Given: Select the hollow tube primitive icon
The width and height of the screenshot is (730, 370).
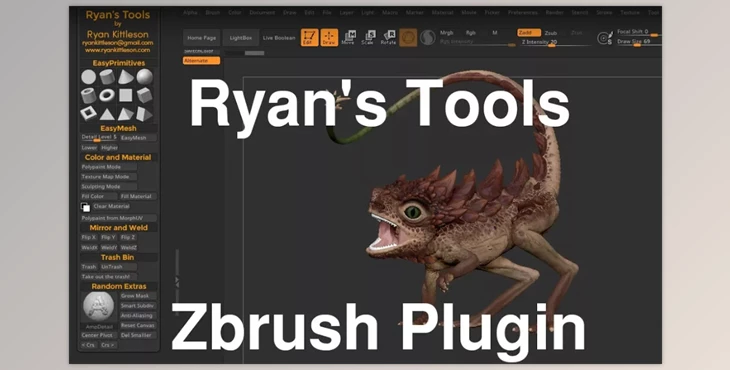Looking at the screenshot, I should (88, 95).
